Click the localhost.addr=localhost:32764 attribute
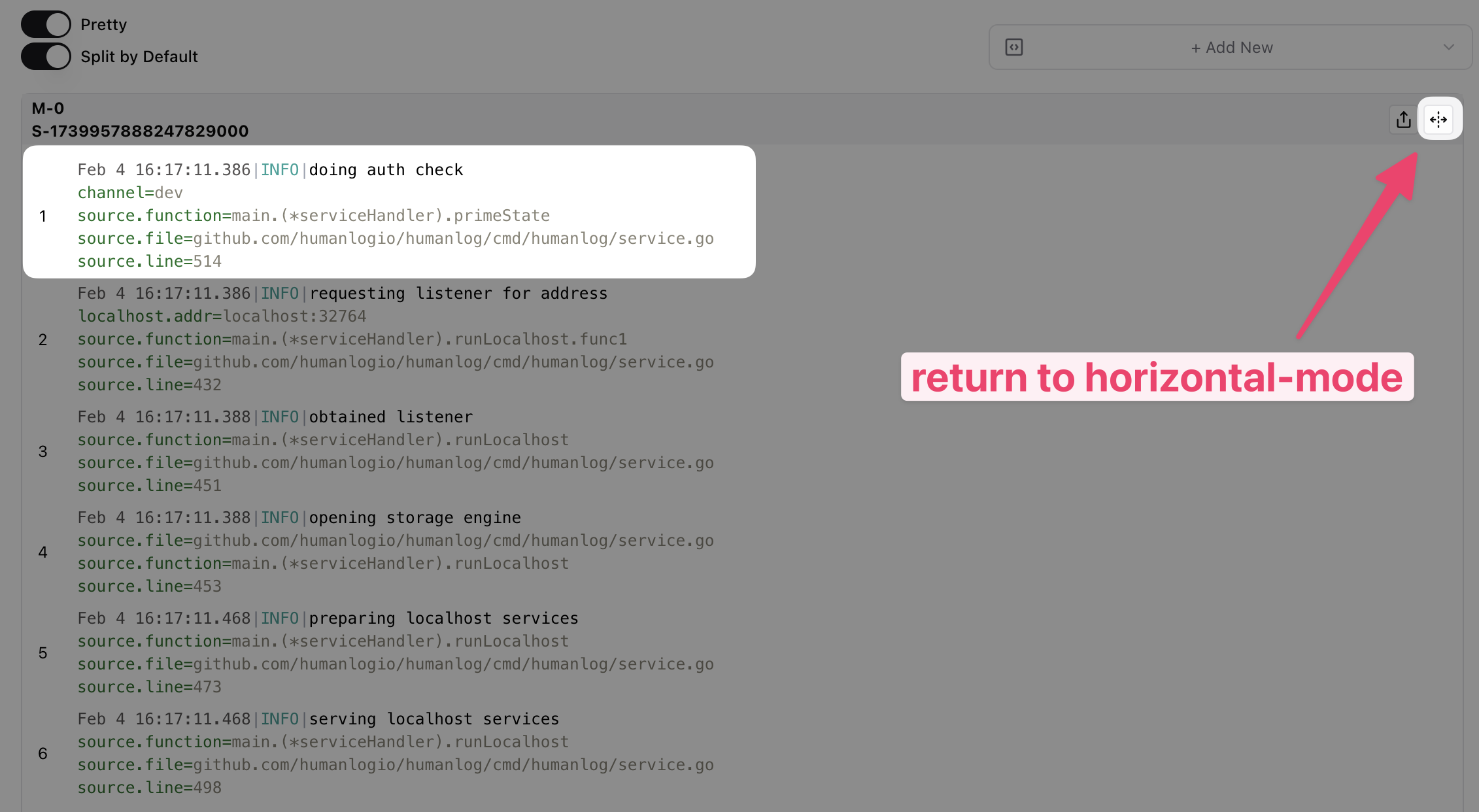This screenshot has width=1479, height=812. 222,316
